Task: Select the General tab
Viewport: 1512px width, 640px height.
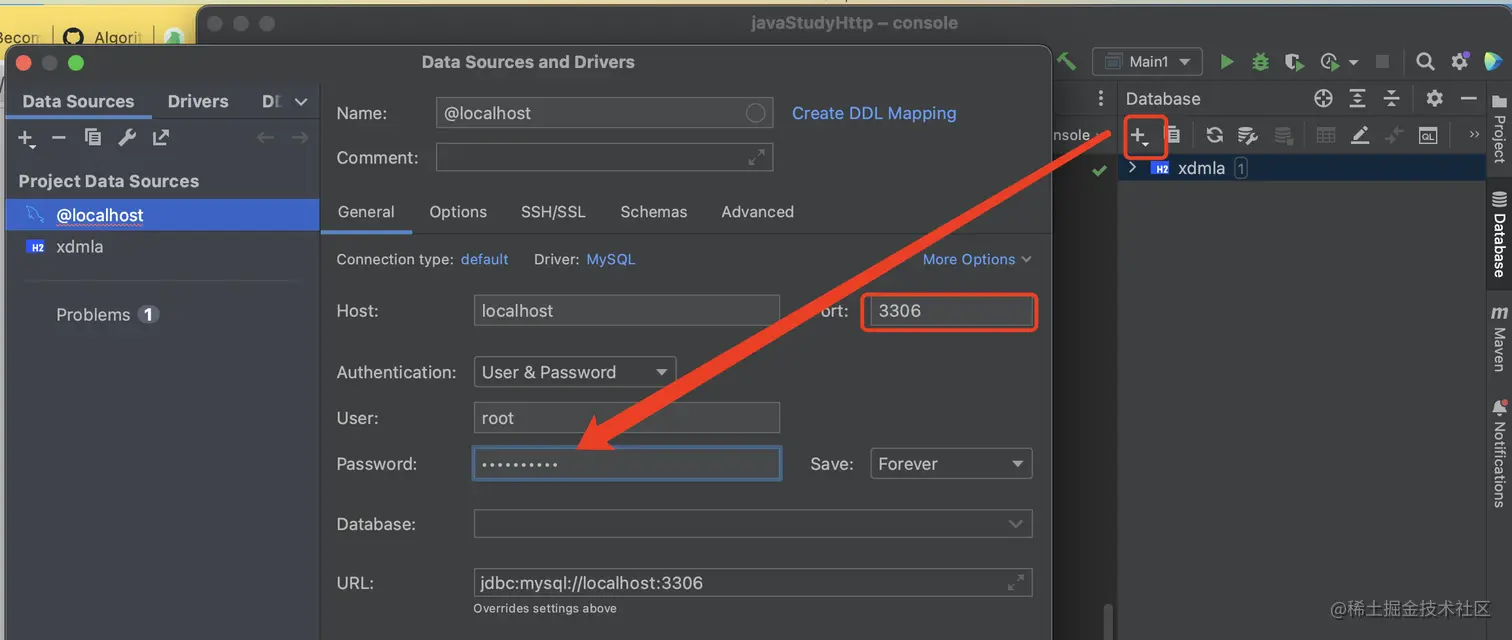Action: click(x=366, y=212)
